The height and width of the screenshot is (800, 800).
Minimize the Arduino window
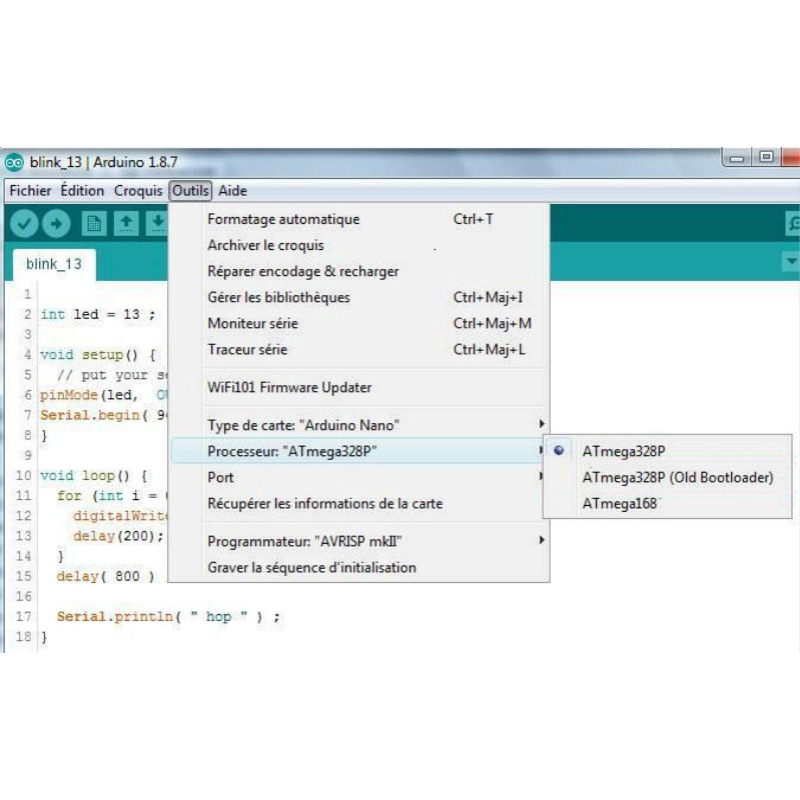738,158
